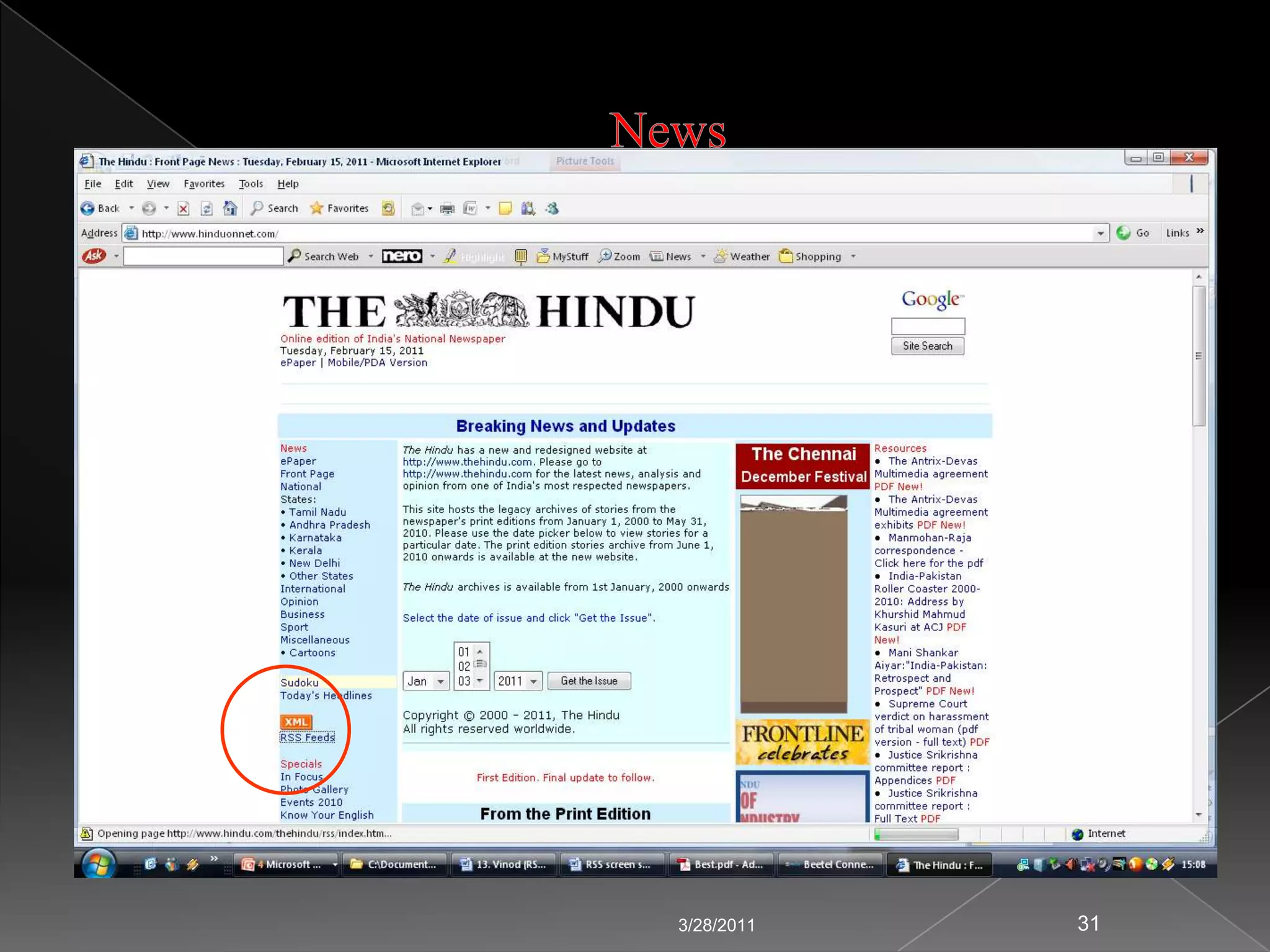
Task: Open Ask logo dropdown arrow
Action: point(116,256)
